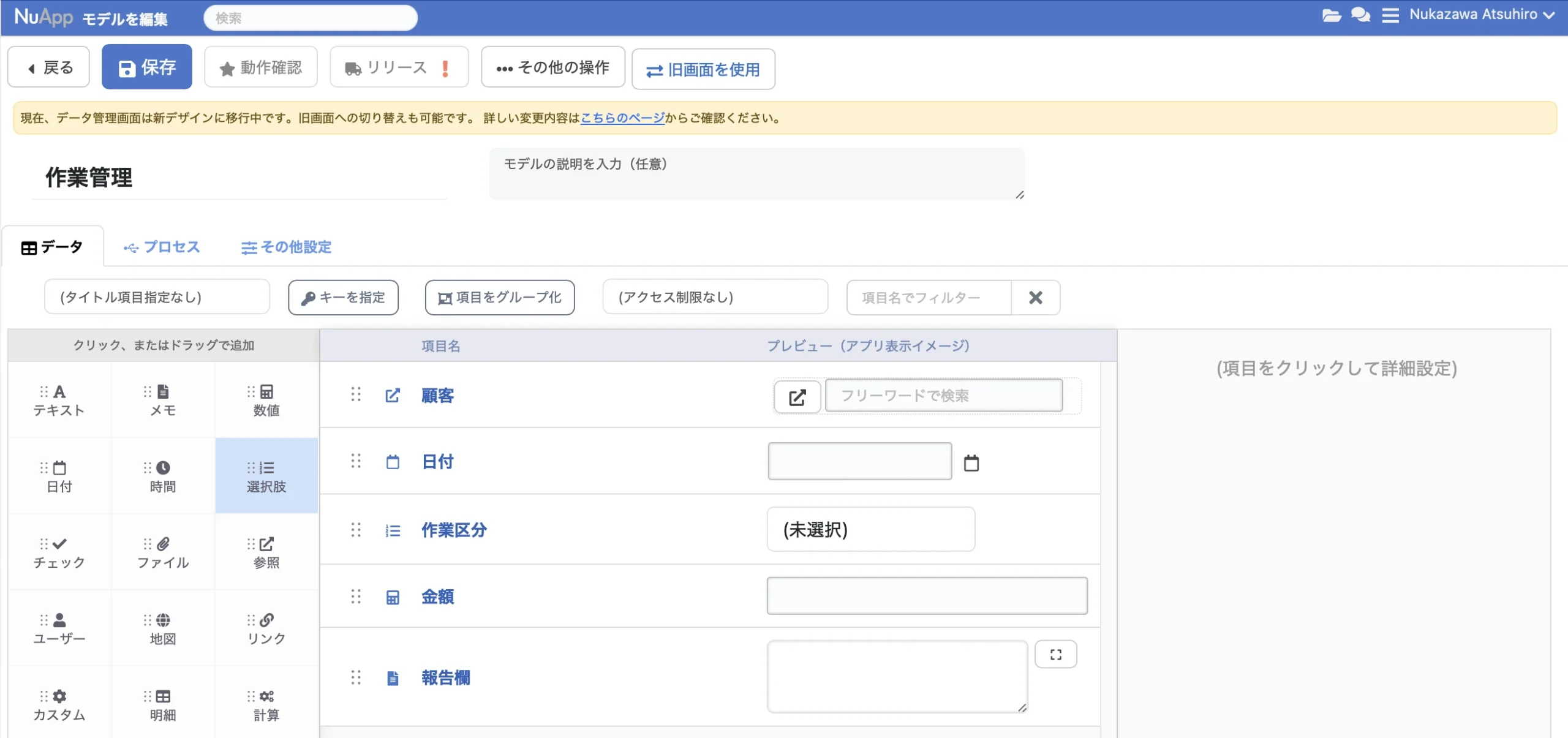Add a 計算 (calculation) field type

point(266,704)
